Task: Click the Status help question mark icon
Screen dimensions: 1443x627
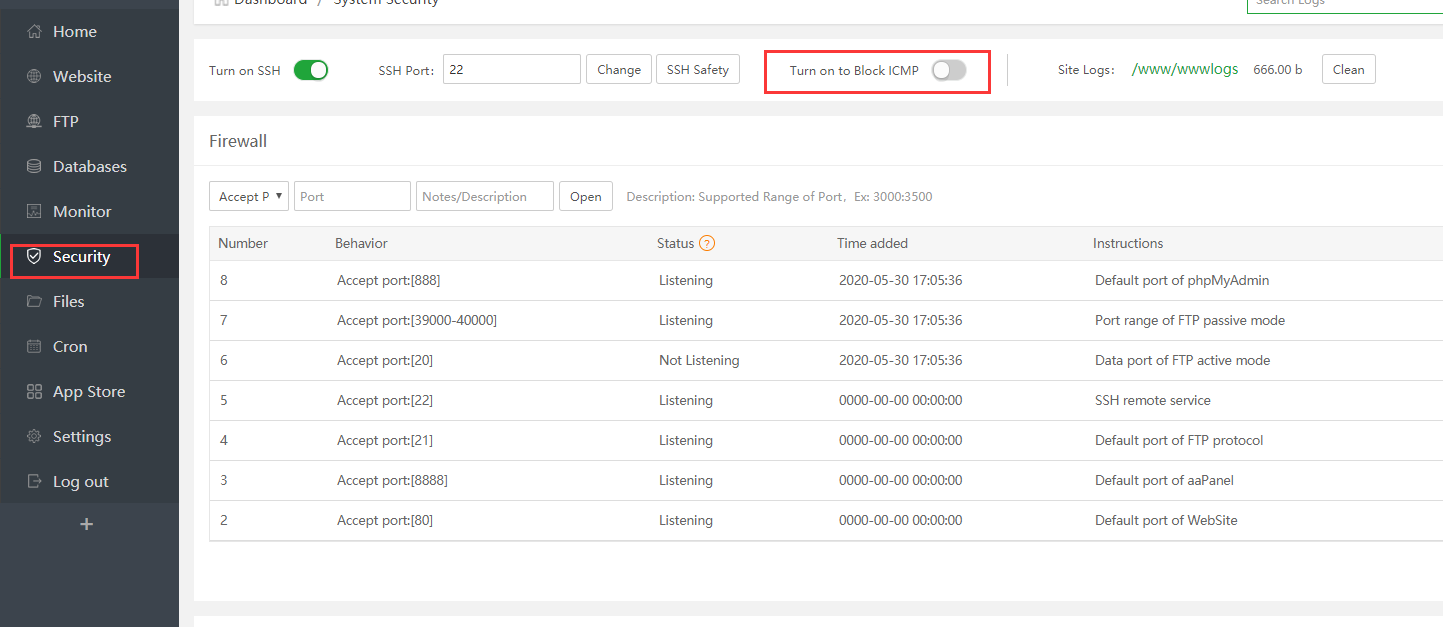Action: pos(708,243)
